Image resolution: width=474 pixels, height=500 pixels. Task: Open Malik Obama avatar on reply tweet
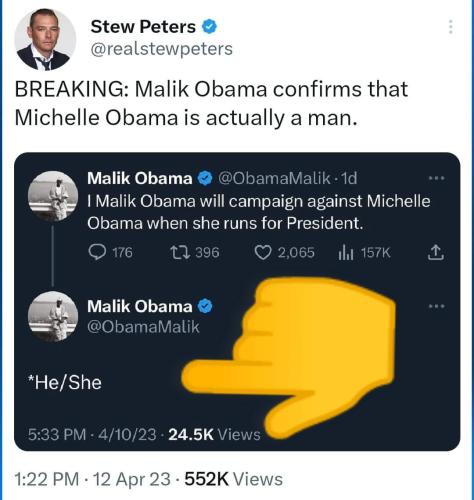[x=53, y=316]
